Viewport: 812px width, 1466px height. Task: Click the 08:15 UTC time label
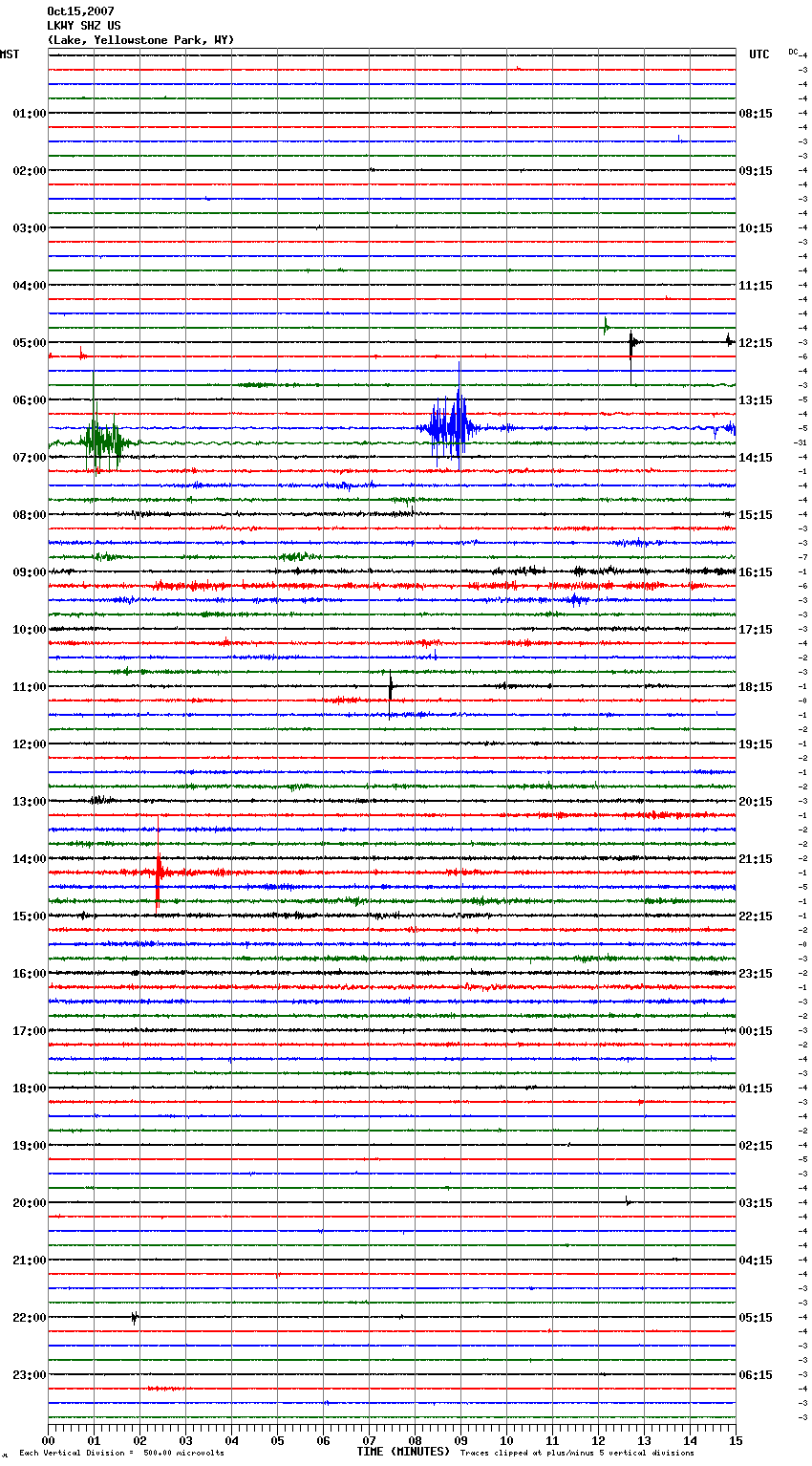[756, 114]
